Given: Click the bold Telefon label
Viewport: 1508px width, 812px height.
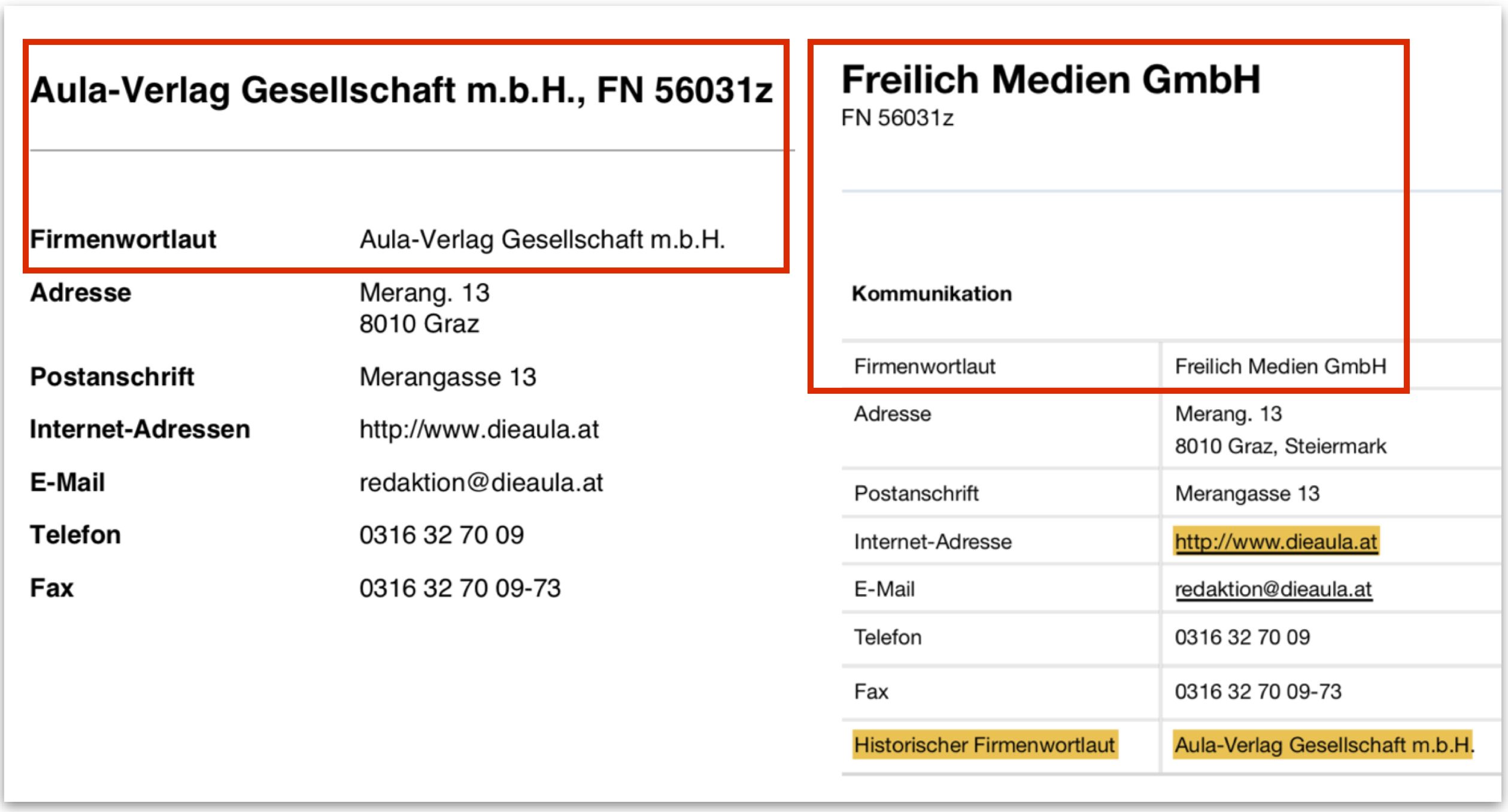Looking at the screenshot, I should (75, 534).
